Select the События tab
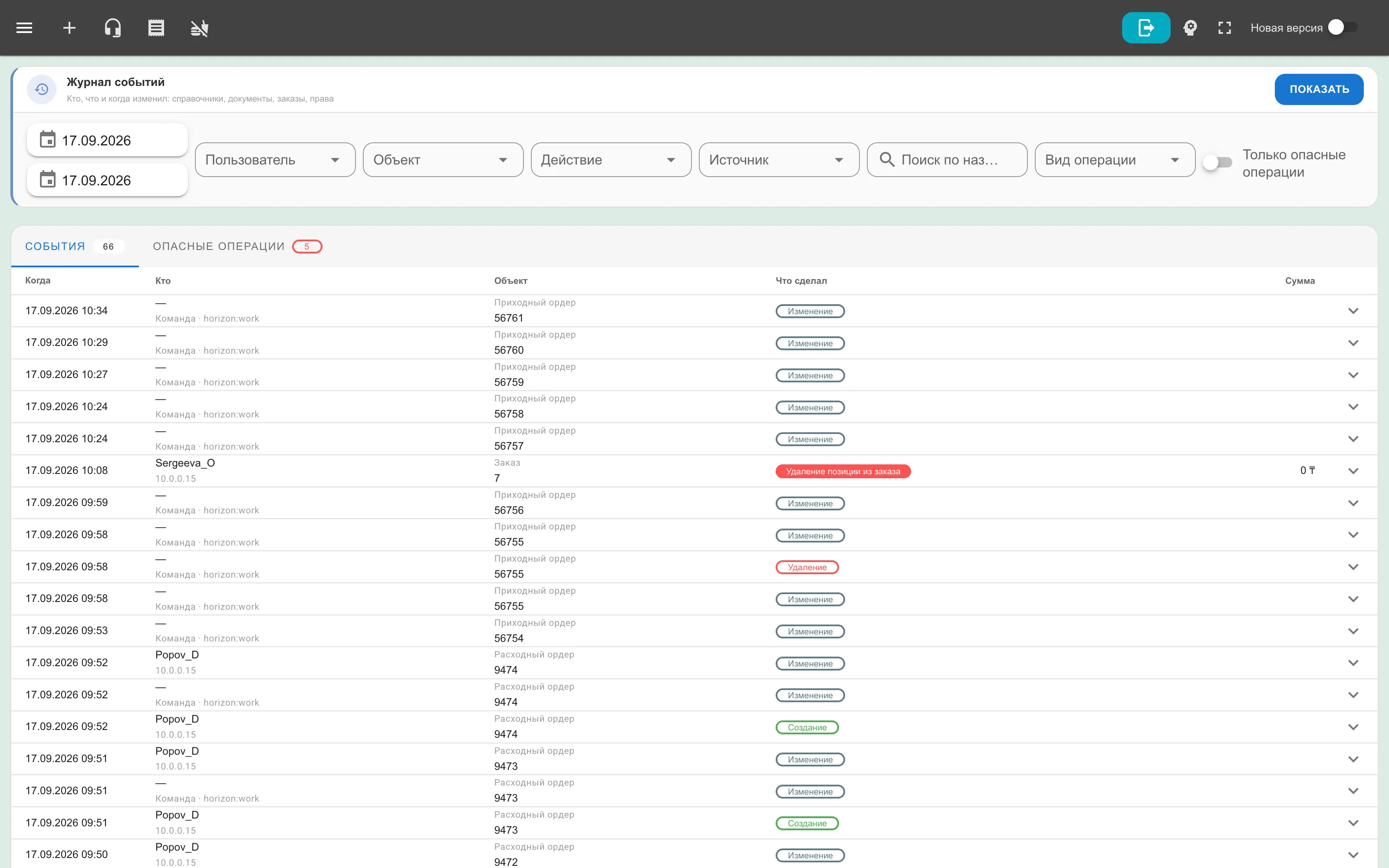This screenshot has height=868, width=1389. click(x=75, y=246)
